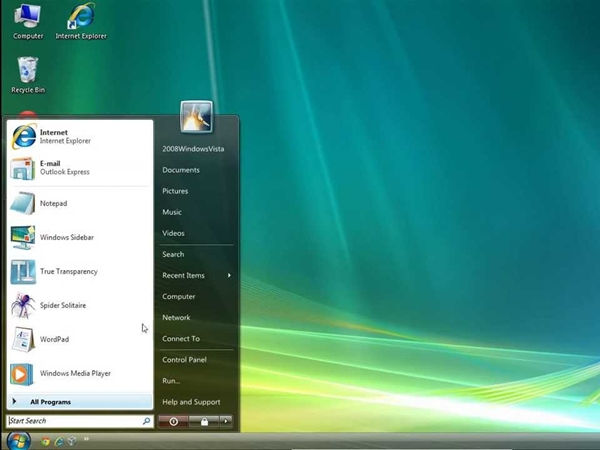Viewport: 600px width, 450px height.
Task: Start Spider Solitaire game
Action: point(60,305)
